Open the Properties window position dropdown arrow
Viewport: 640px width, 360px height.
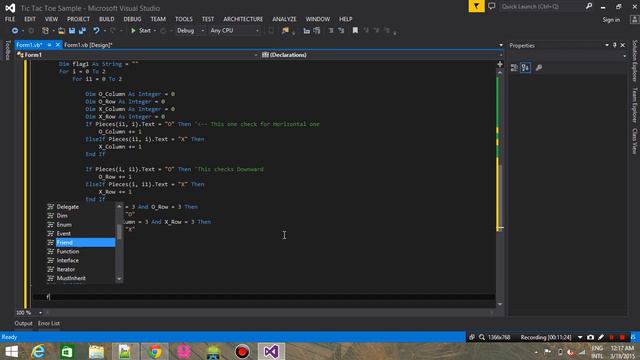pos(607,45)
